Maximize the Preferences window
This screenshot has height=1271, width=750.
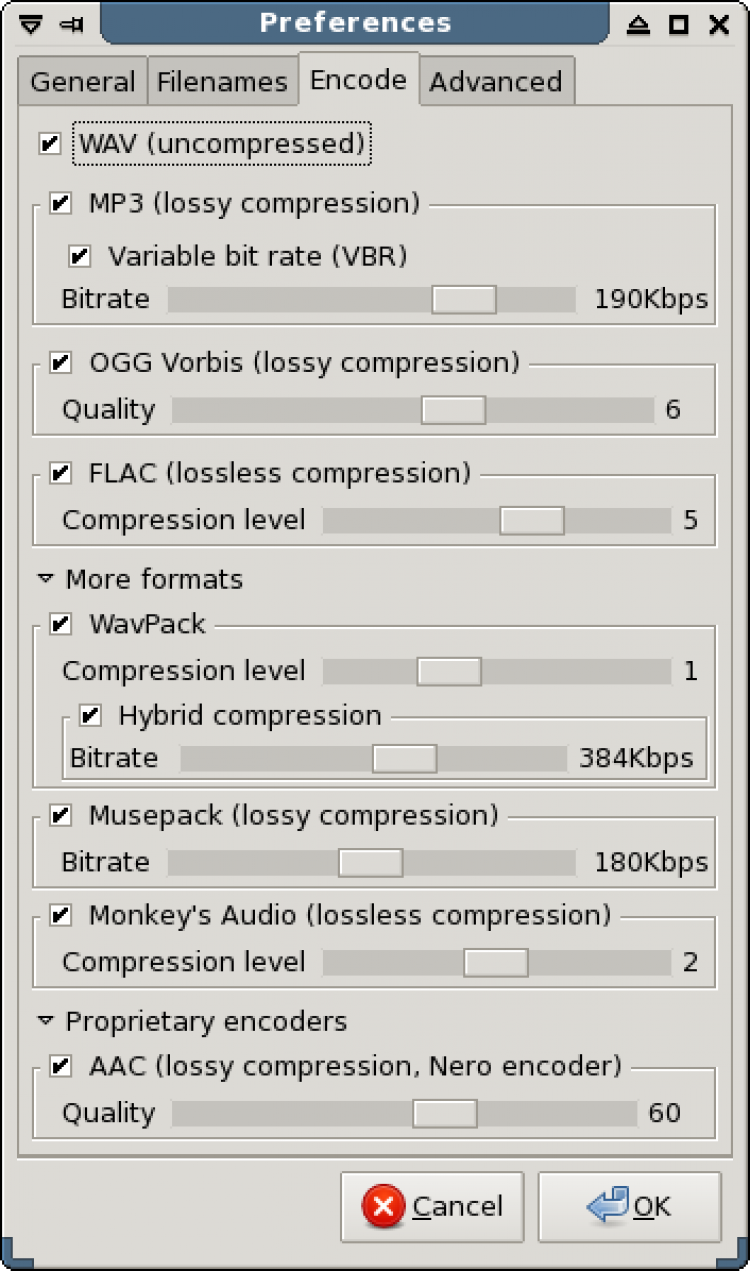tap(679, 24)
